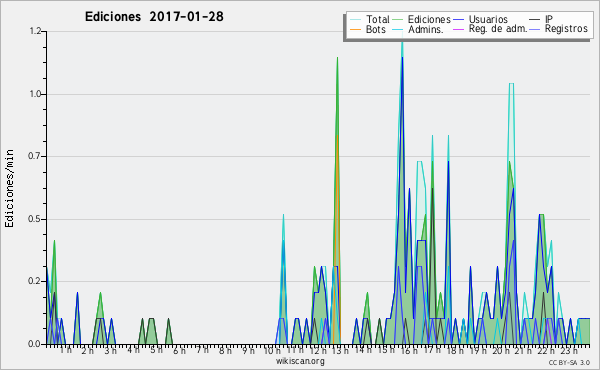Click the tallest blue Usuarios peak near 16 h
Viewport: 600px width, 370px height.
tap(402, 58)
